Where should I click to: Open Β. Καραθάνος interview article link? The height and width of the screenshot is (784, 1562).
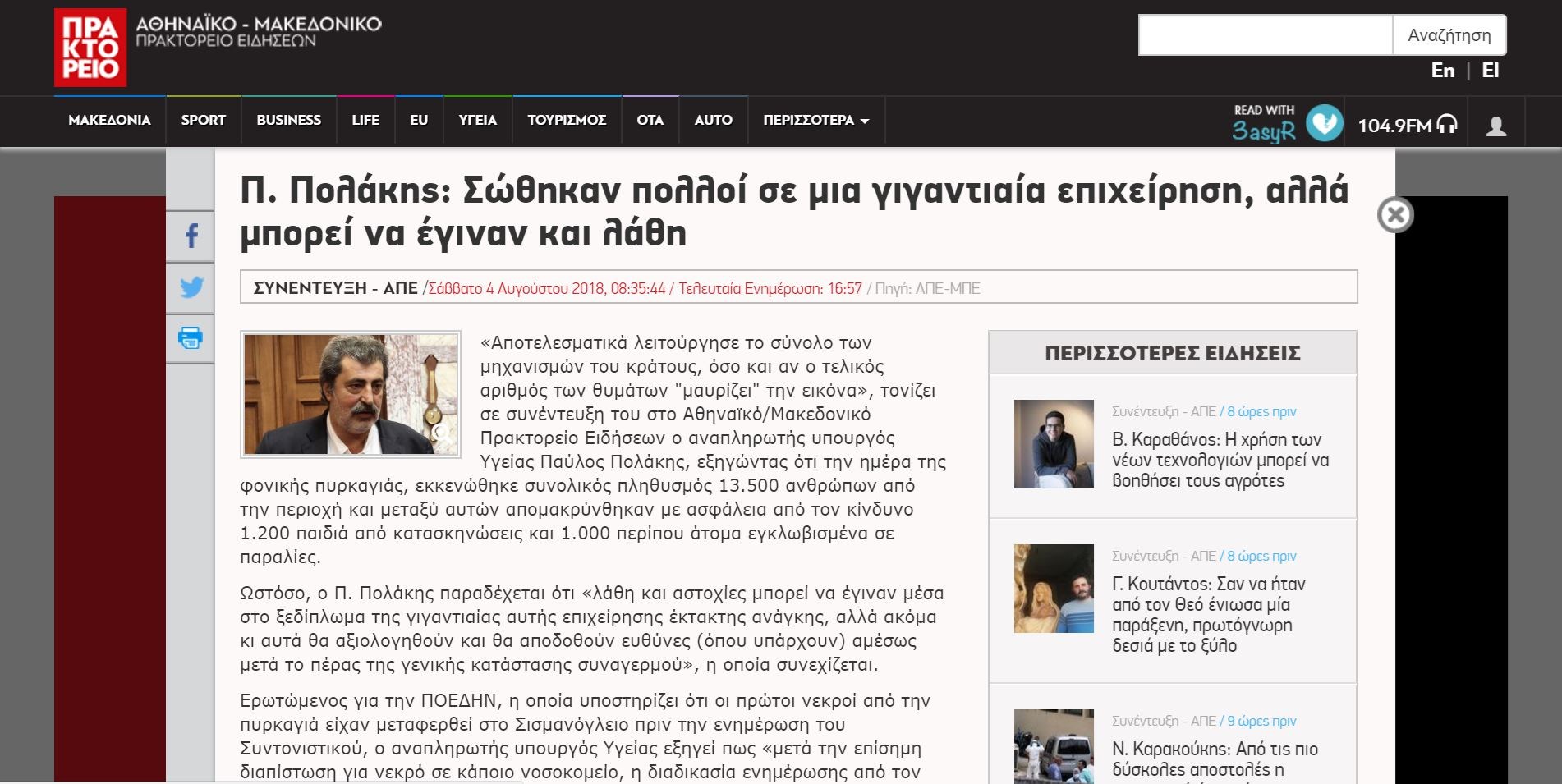pyautogui.click(x=1220, y=460)
